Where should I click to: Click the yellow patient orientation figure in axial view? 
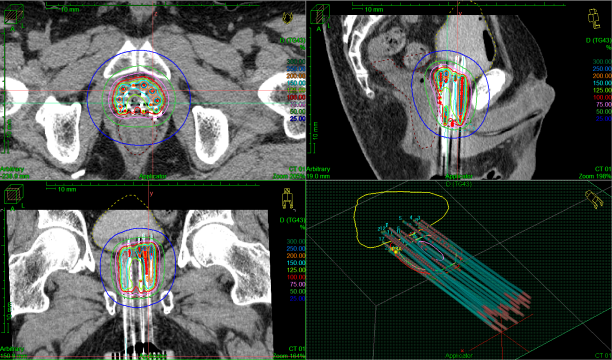click(x=287, y=18)
